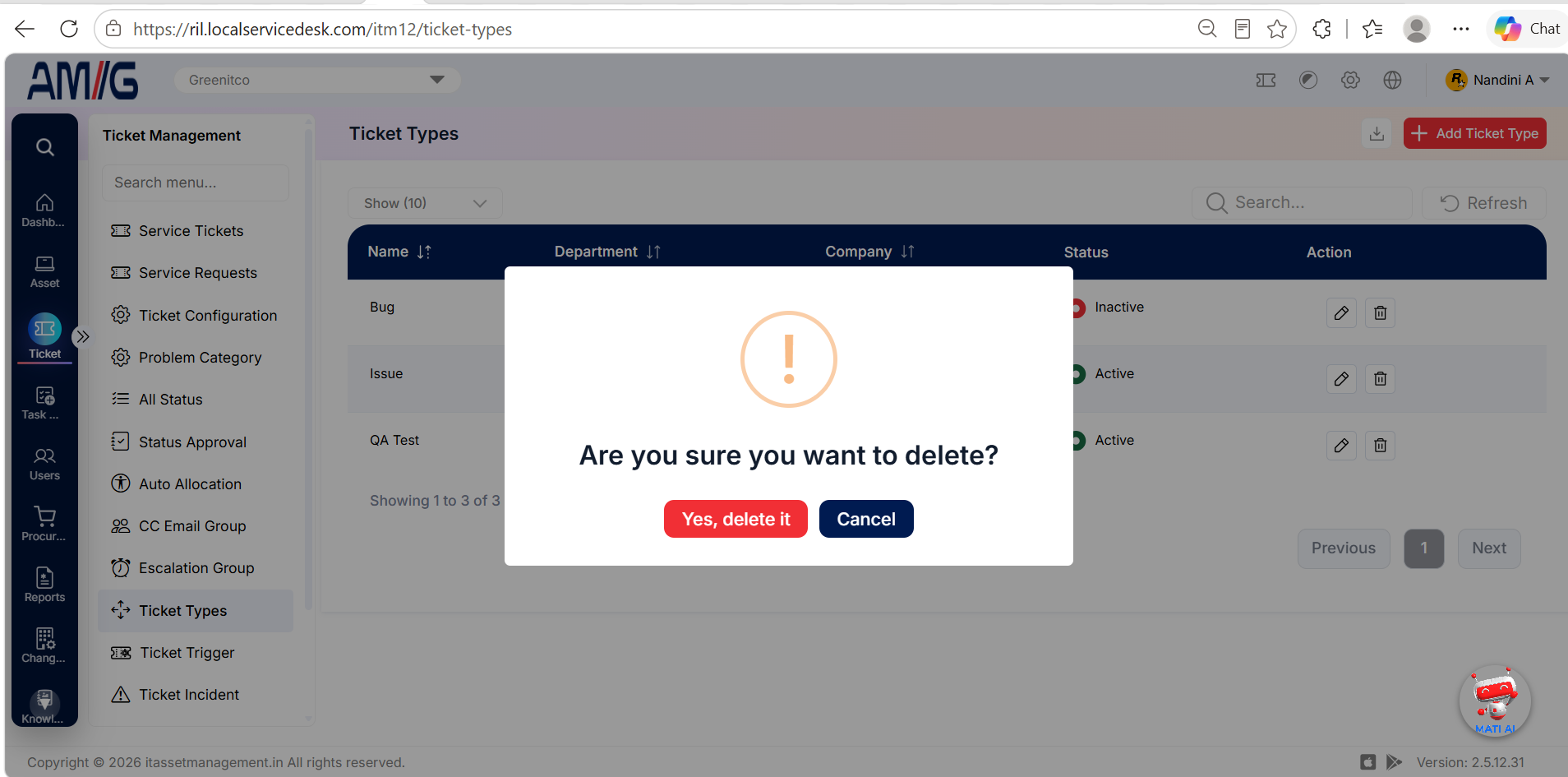Open Ticket Configuration menu item
The image size is (1568, 777).
[196, 316]
